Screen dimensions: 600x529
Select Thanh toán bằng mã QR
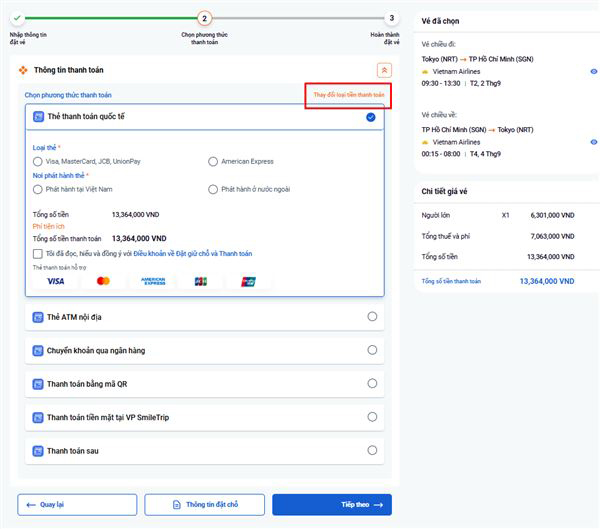coord(372,383)
